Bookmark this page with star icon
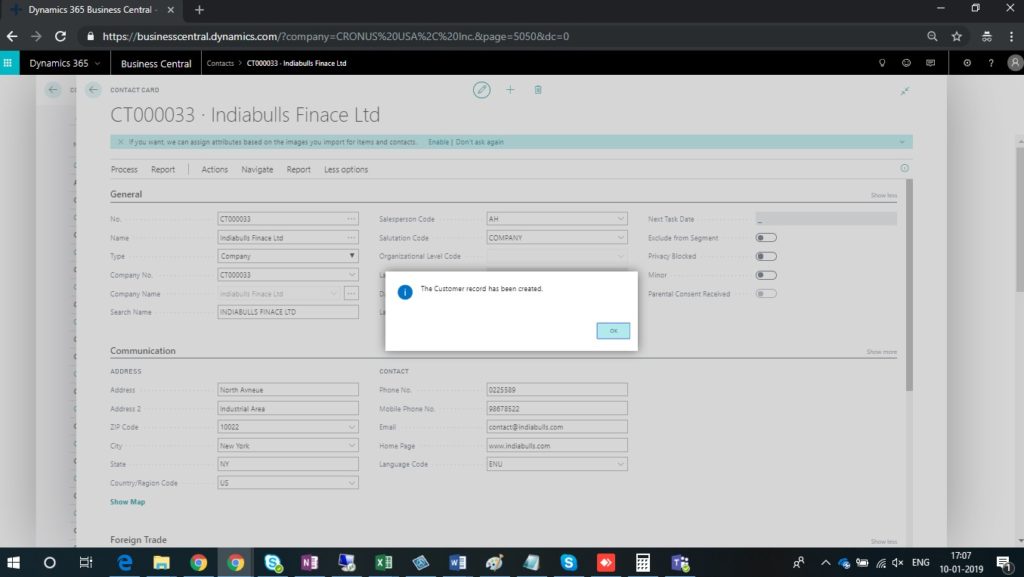1024x577 pixels. click(957, 37)
